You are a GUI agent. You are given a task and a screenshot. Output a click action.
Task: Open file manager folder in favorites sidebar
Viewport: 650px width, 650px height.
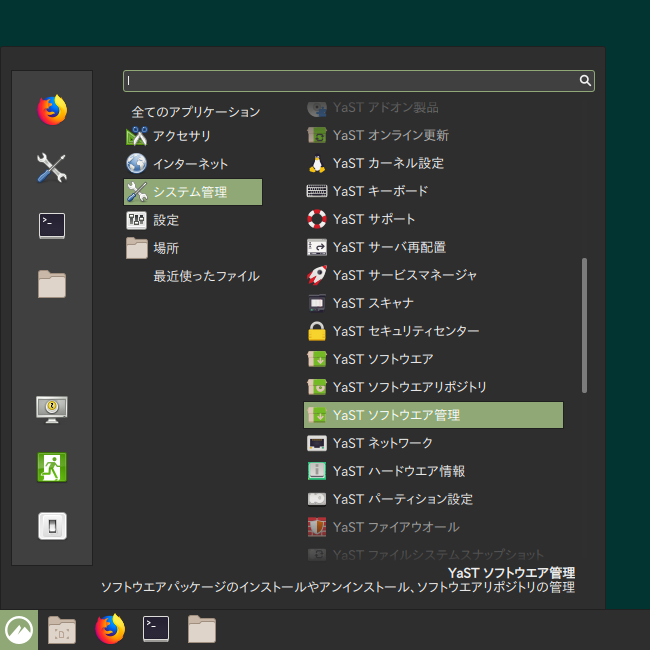(x=52, y=284)
